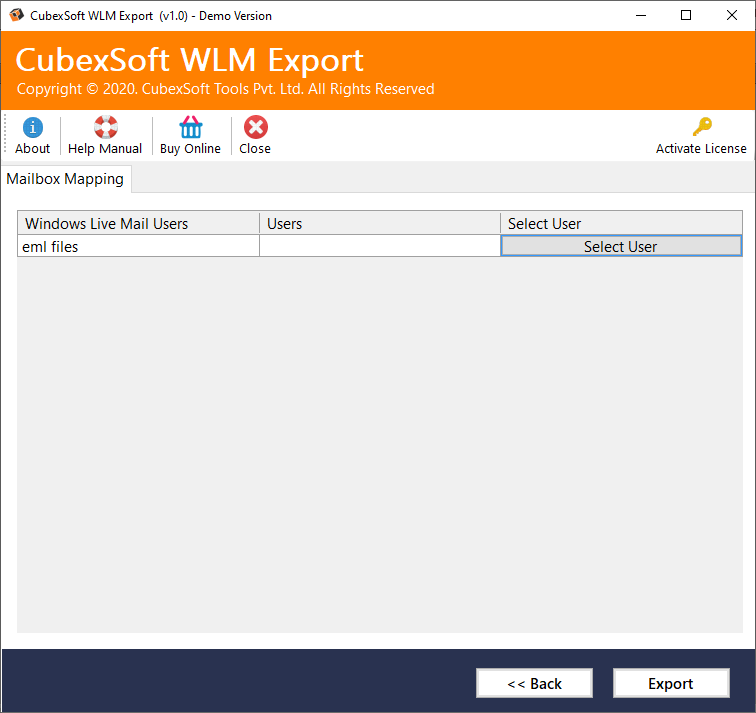Screen dimensions: 756x713
Task: Click the Buy Online basket icon
Action: (x=190, y=128)
